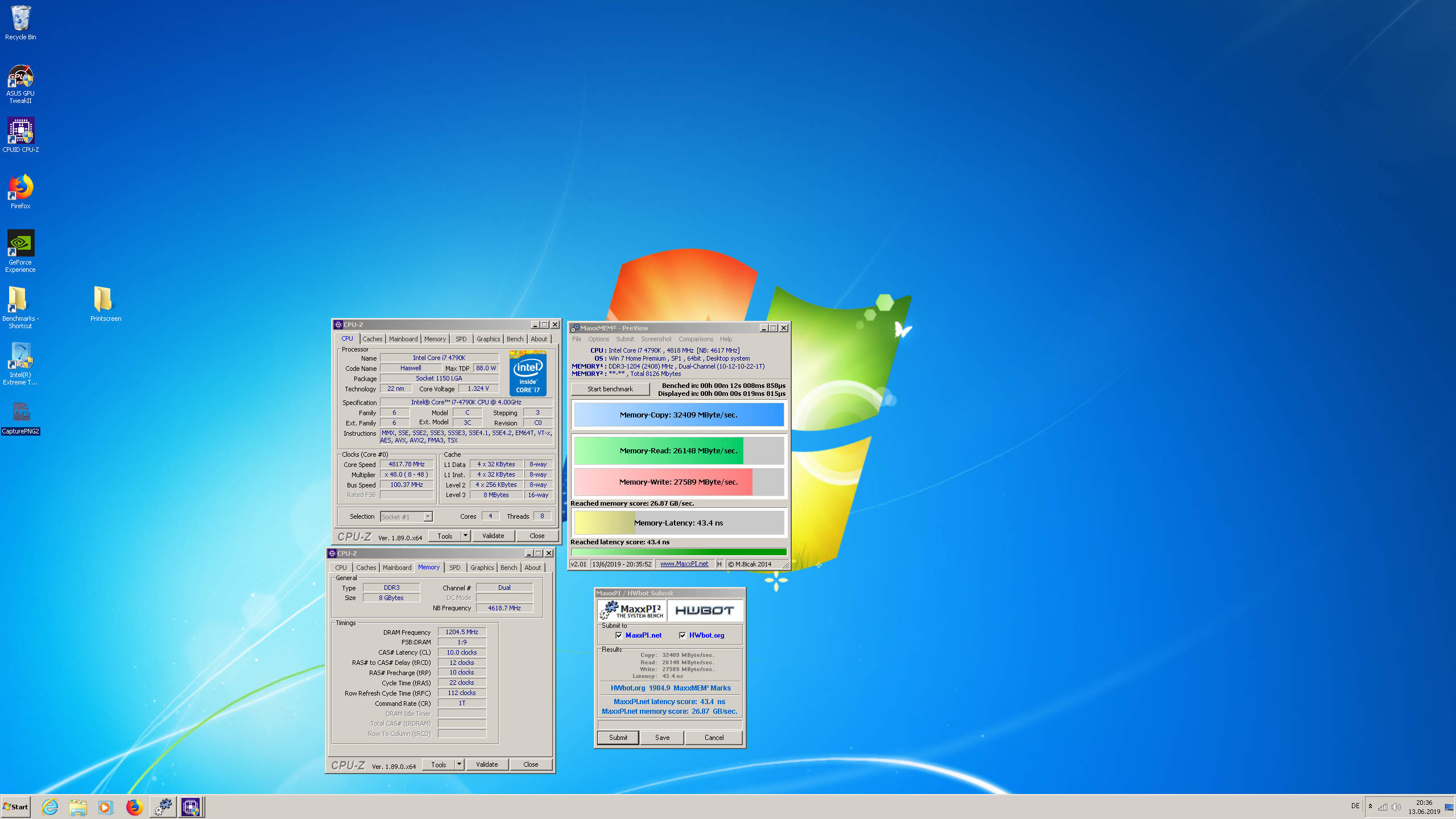Click the Memory-Write result bar
This screenshot has height=819, width=1456.
679,482
